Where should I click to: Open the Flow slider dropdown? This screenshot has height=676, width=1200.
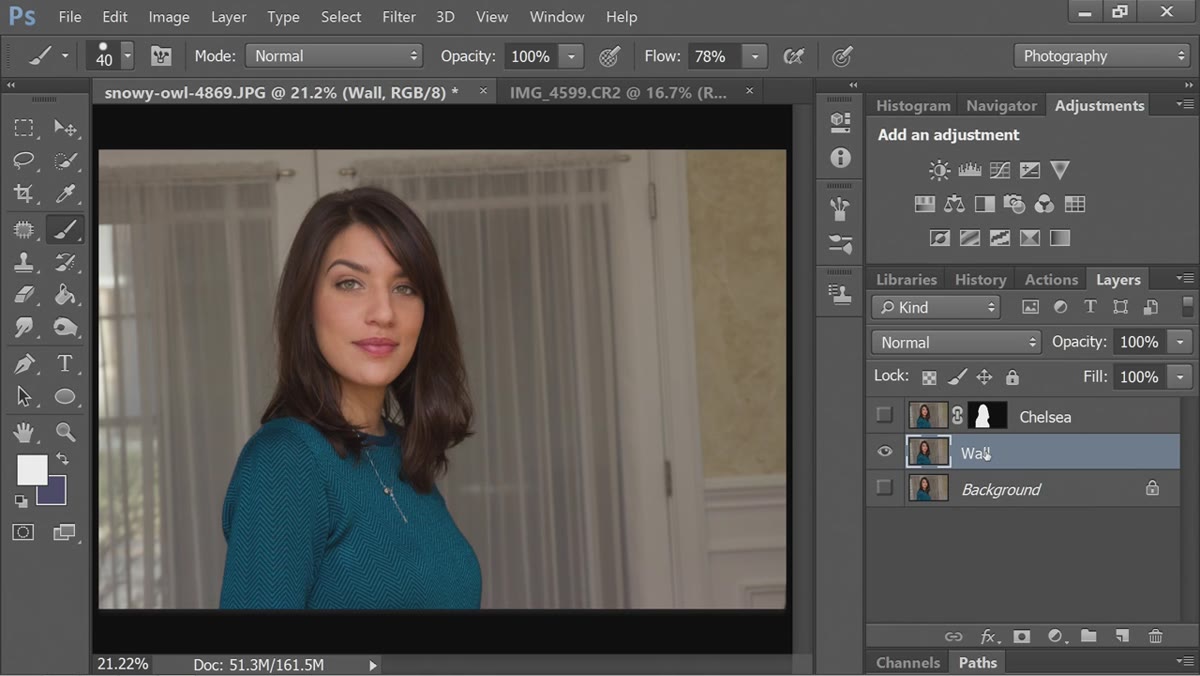755,56
